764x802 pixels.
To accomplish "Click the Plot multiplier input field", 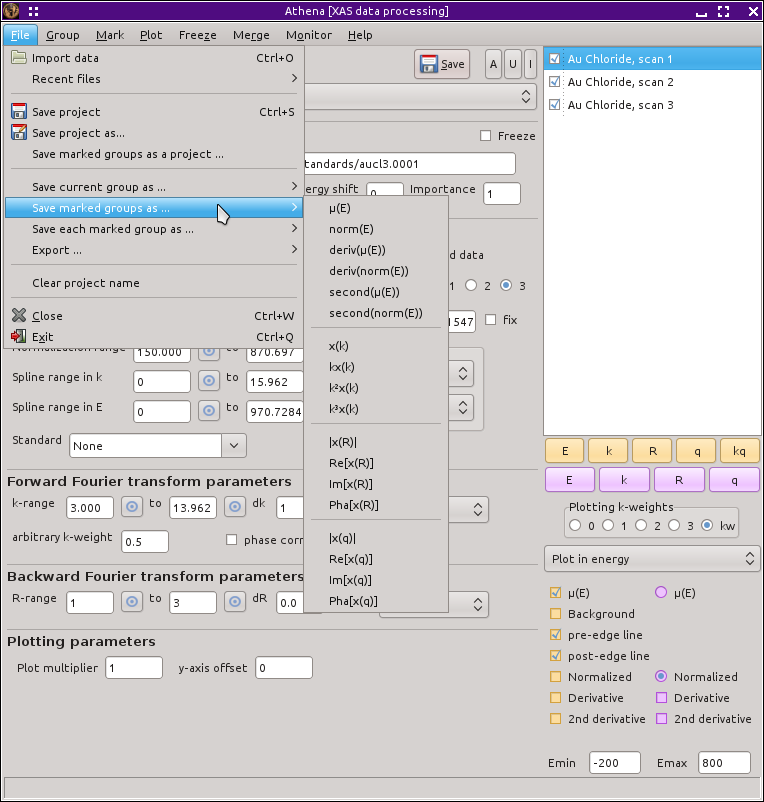I will [134, 667].
